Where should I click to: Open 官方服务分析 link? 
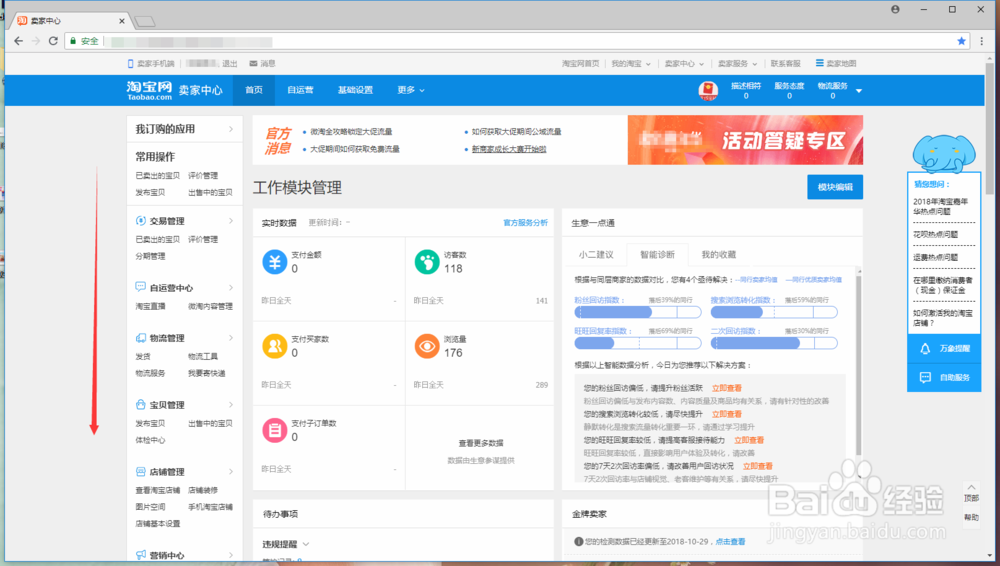525,223
